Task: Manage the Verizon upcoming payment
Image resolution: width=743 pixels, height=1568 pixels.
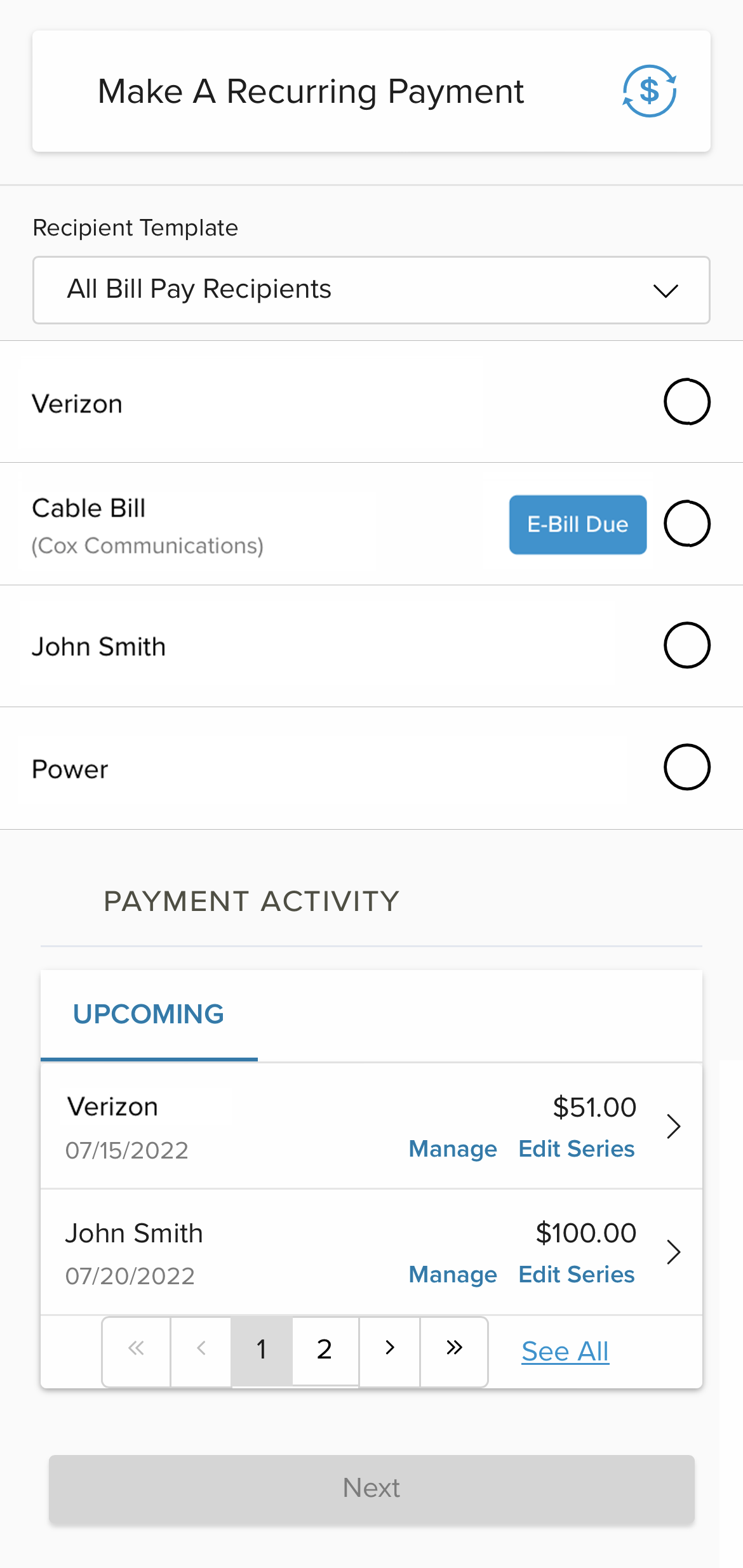Action: click(453, 1149)
